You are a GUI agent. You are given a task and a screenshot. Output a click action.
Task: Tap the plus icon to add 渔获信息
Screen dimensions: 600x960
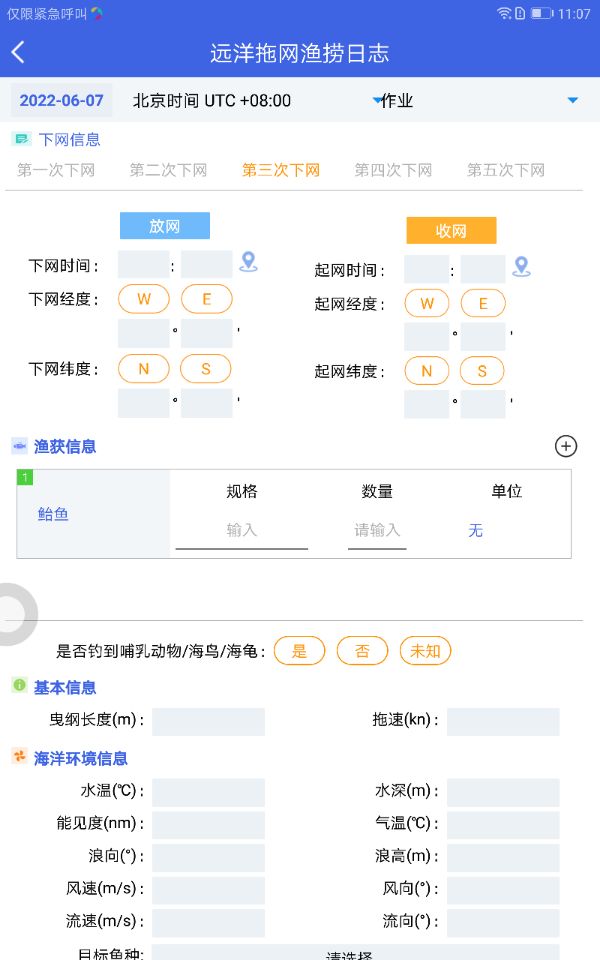[565, 446]
